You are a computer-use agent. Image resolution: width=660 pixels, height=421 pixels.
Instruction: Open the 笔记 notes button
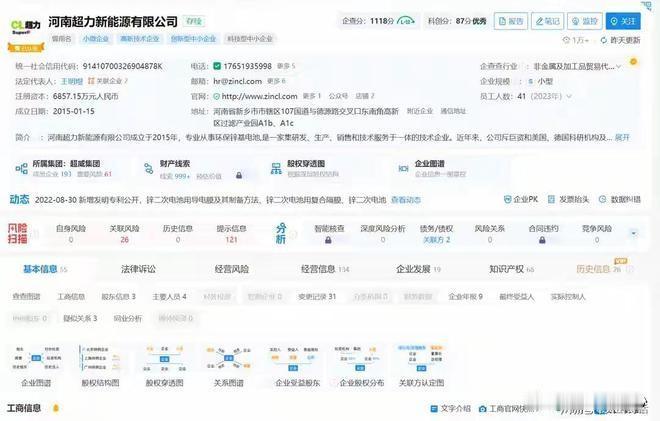coord(547,21)
